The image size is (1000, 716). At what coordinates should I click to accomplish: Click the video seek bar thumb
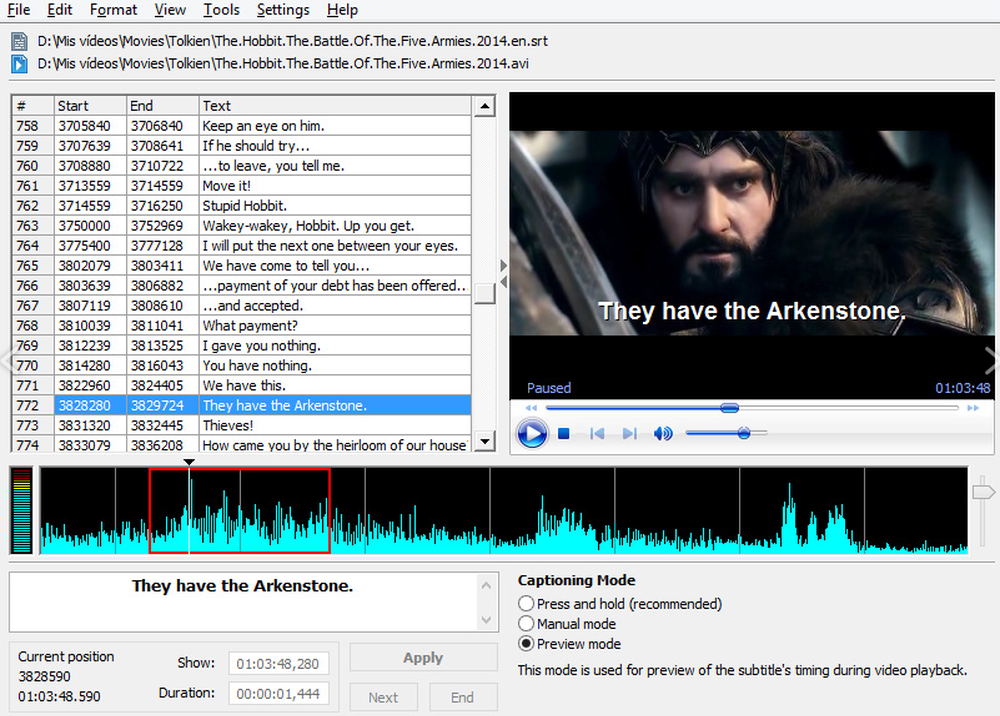[730, 408]
